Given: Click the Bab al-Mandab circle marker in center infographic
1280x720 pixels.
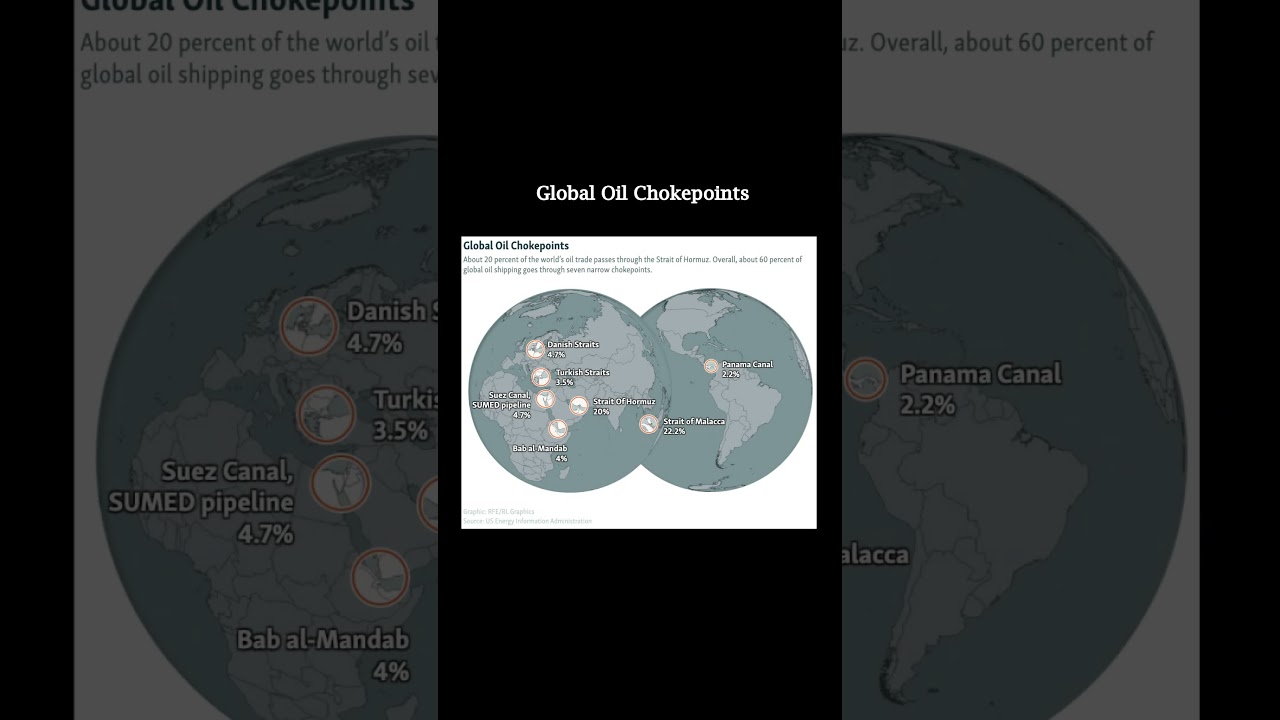Looking at the screenshot, I should [558, 429].
